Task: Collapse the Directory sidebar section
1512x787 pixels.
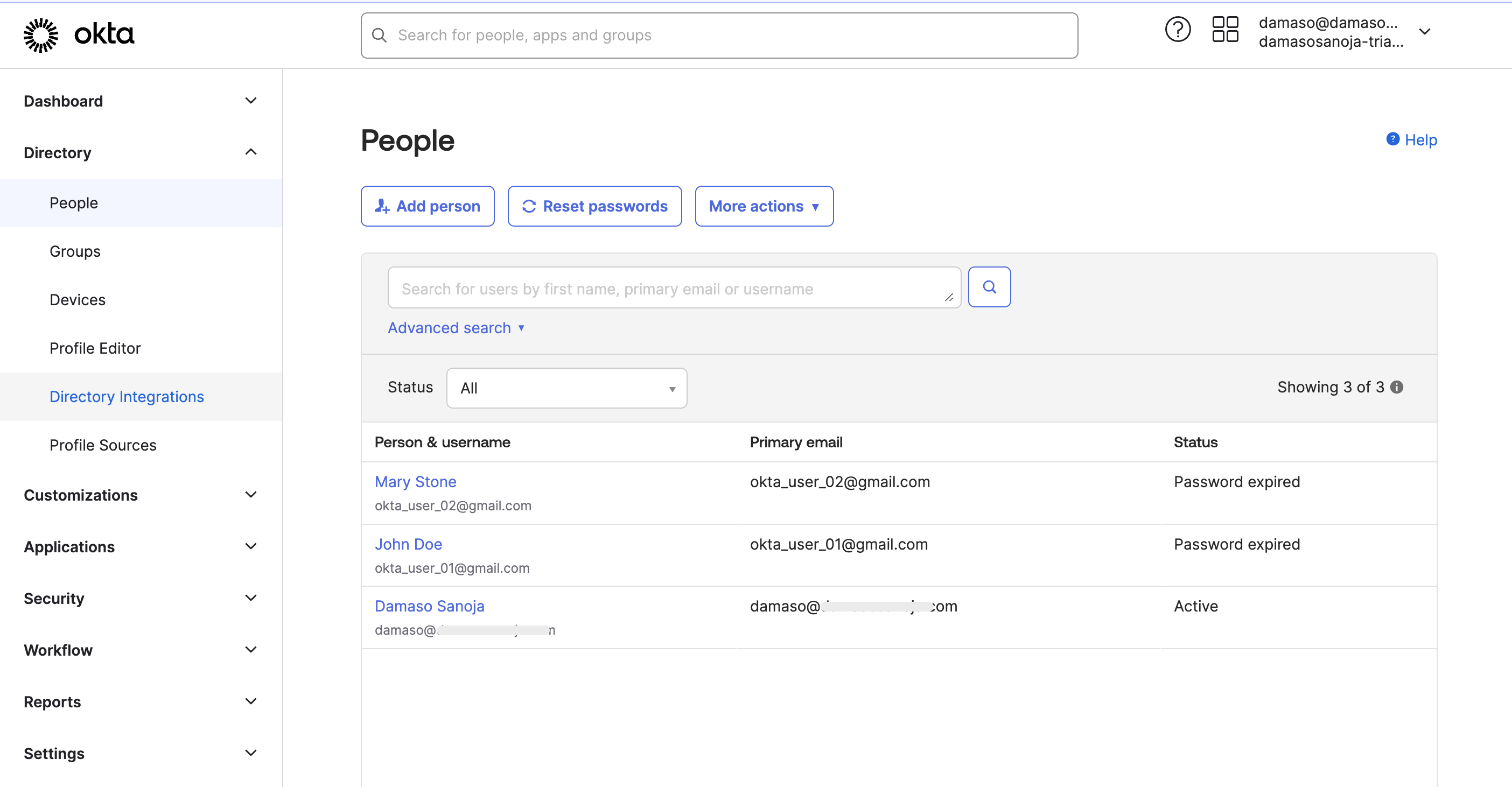Action: (x=250, y=152)
